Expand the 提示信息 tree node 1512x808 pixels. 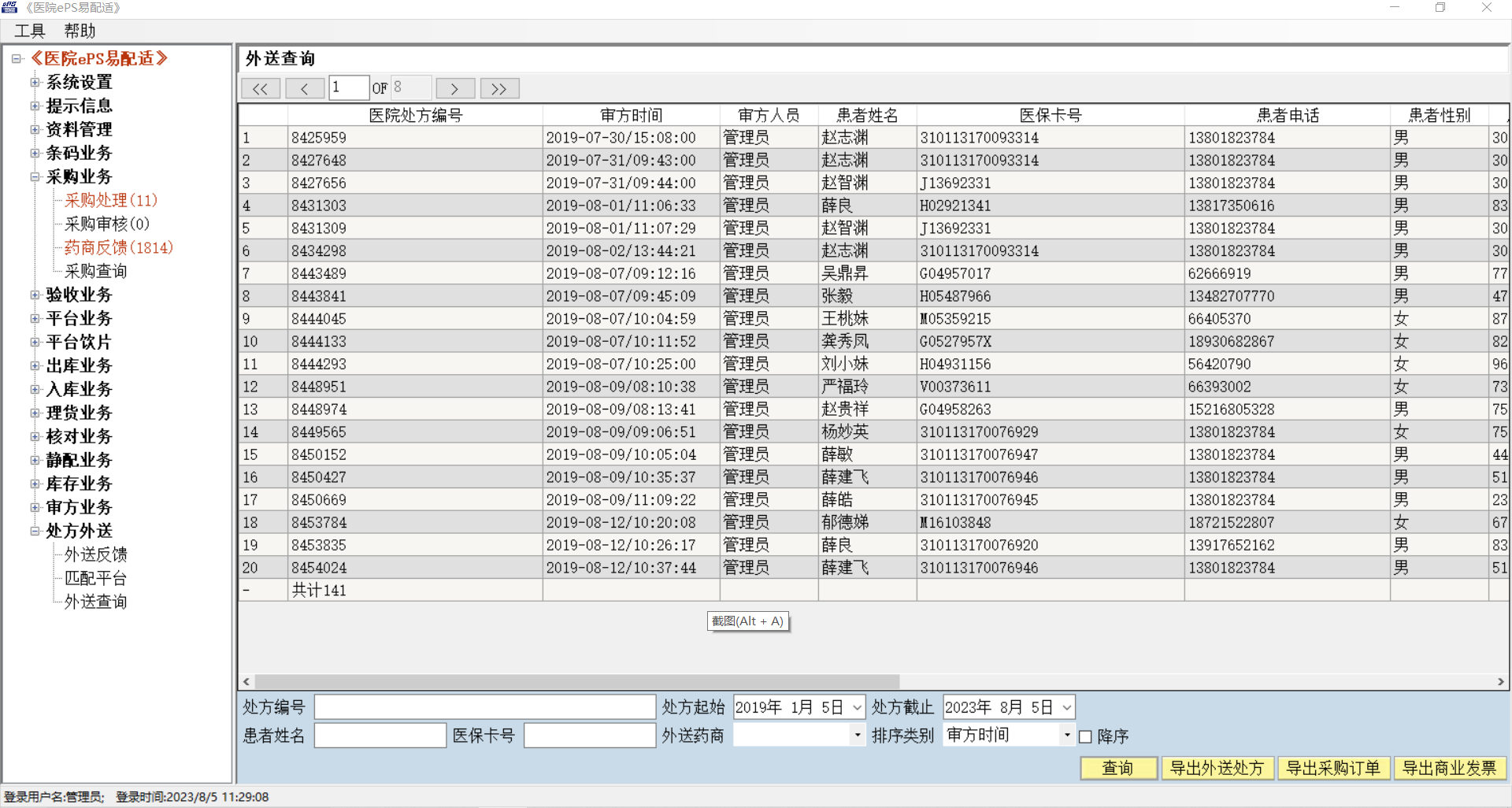click(35, 106)
